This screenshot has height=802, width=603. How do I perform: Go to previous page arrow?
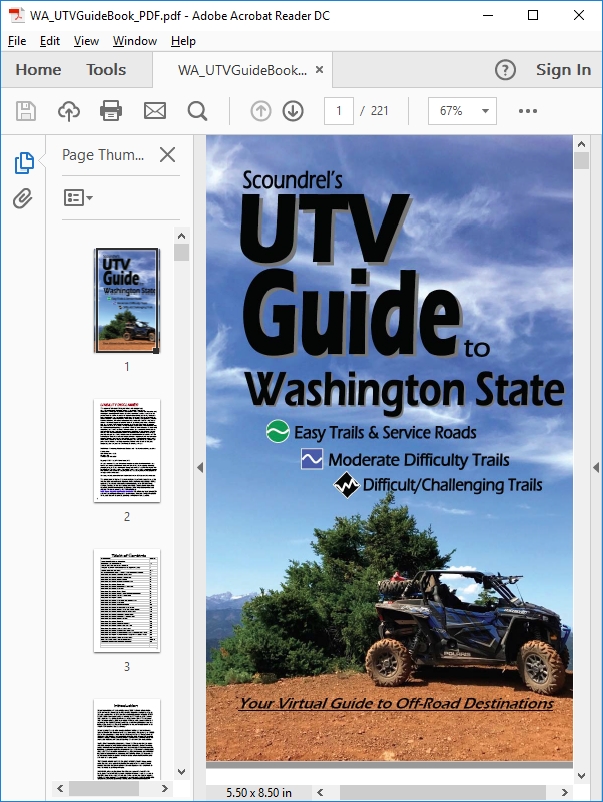pos(261,110)
